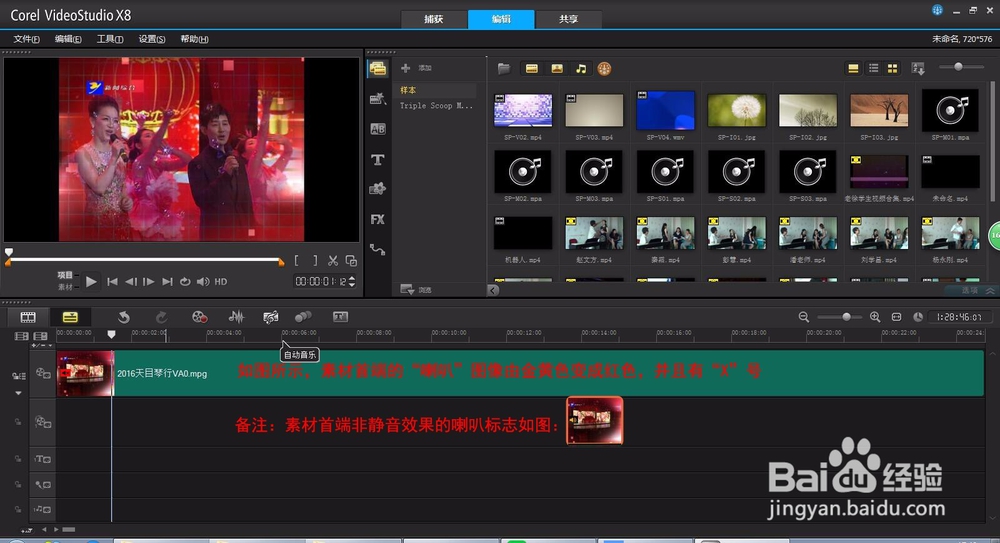This screenshot has width=1000, height=543.
Task: Open the track motion tool
Action: click(303, 317)
